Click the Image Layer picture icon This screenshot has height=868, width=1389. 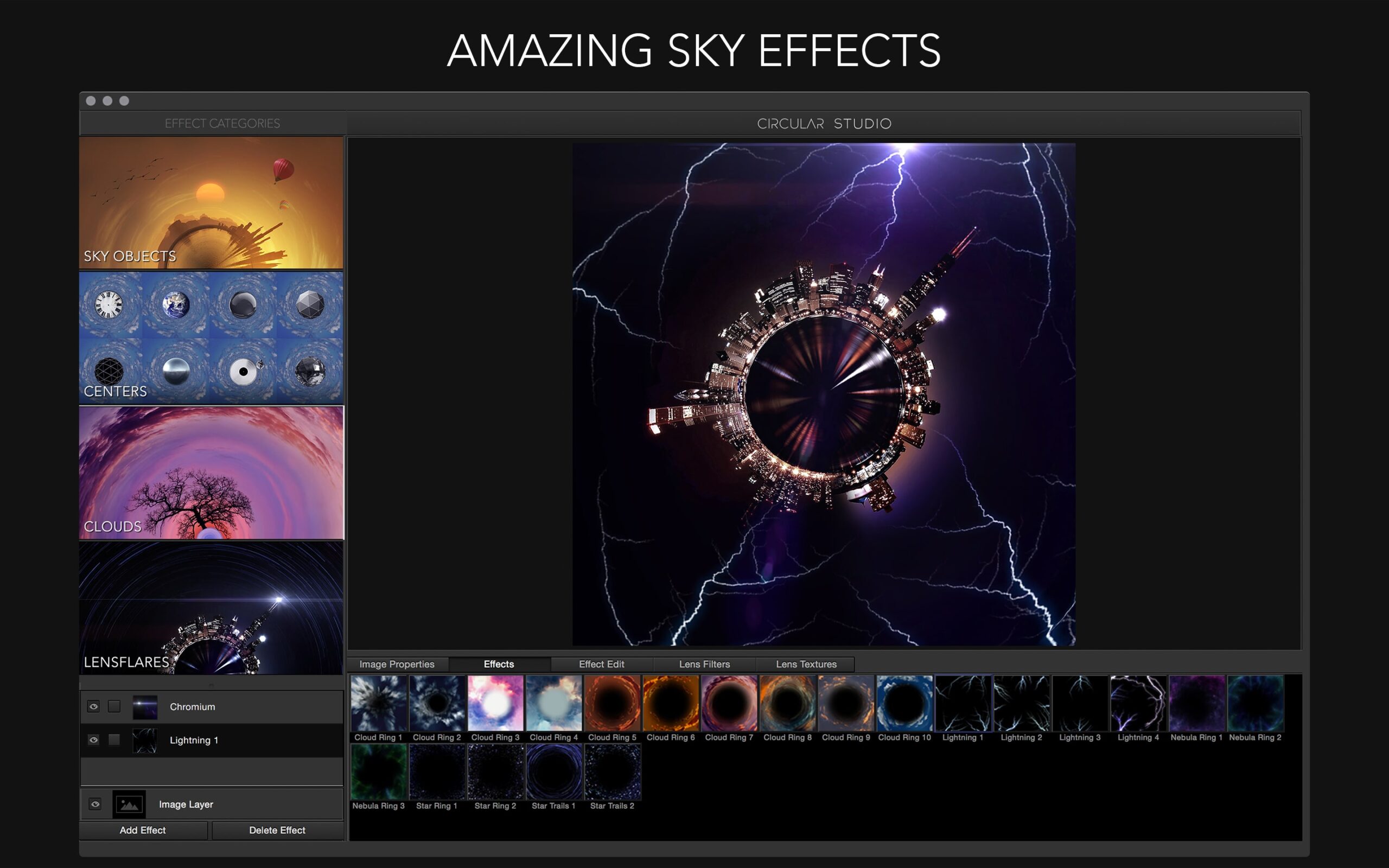129,805
